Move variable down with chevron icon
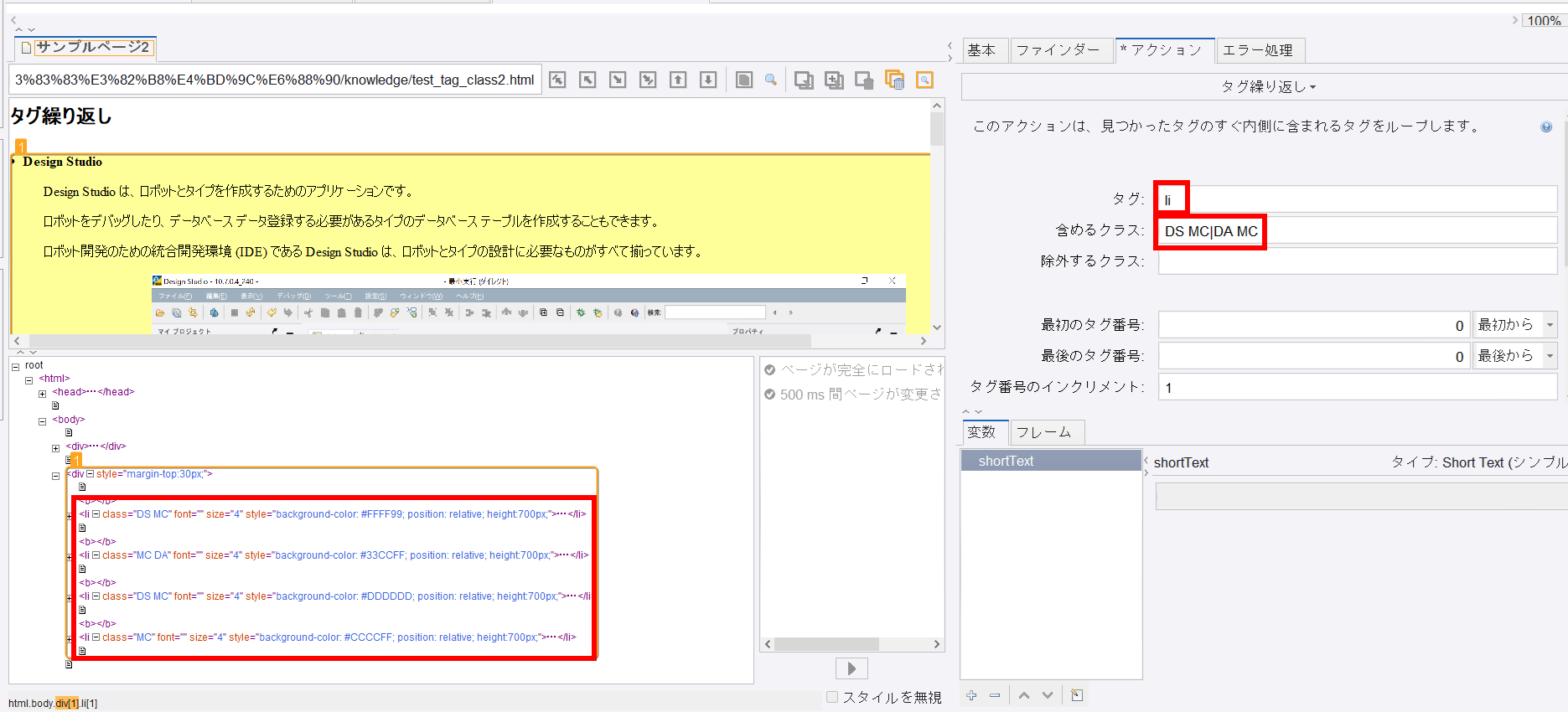Image resolution: width=1568 pixels, height=712 pixels. click(1048, 695)
